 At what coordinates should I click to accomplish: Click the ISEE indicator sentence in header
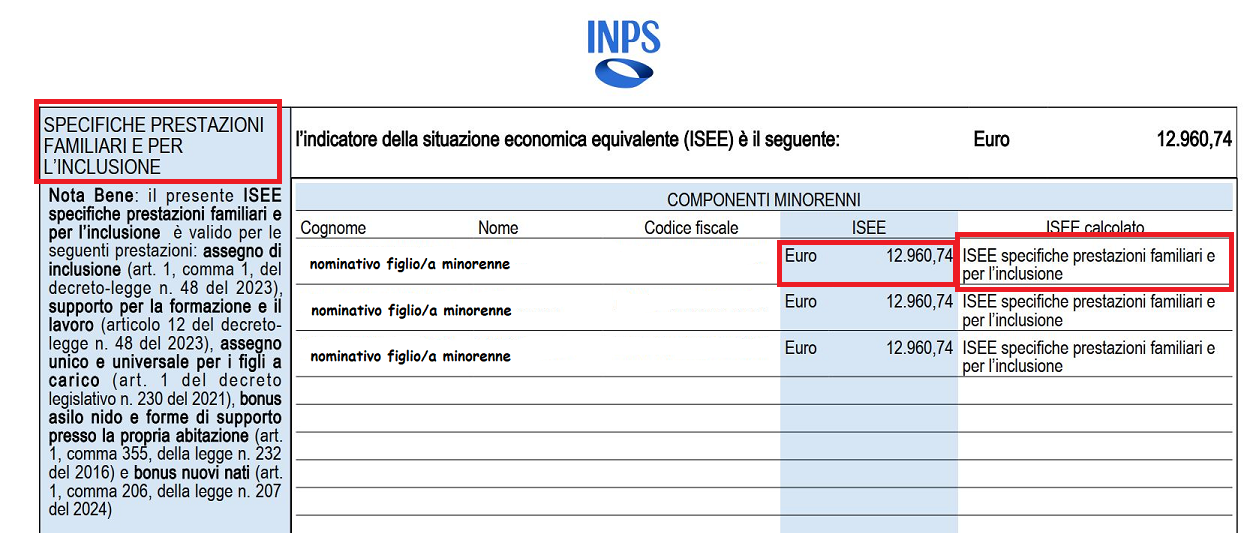click(x=567, y=140)
